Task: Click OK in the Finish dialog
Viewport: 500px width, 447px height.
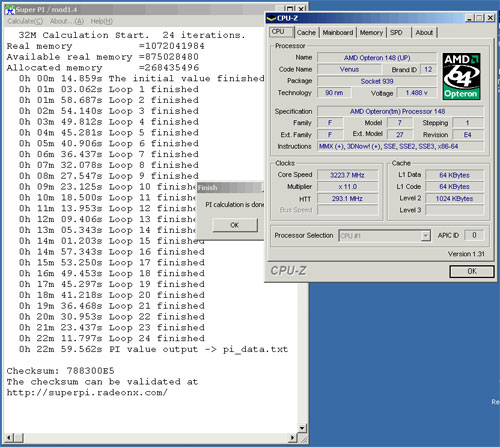Action: click(x=235, y=225)
